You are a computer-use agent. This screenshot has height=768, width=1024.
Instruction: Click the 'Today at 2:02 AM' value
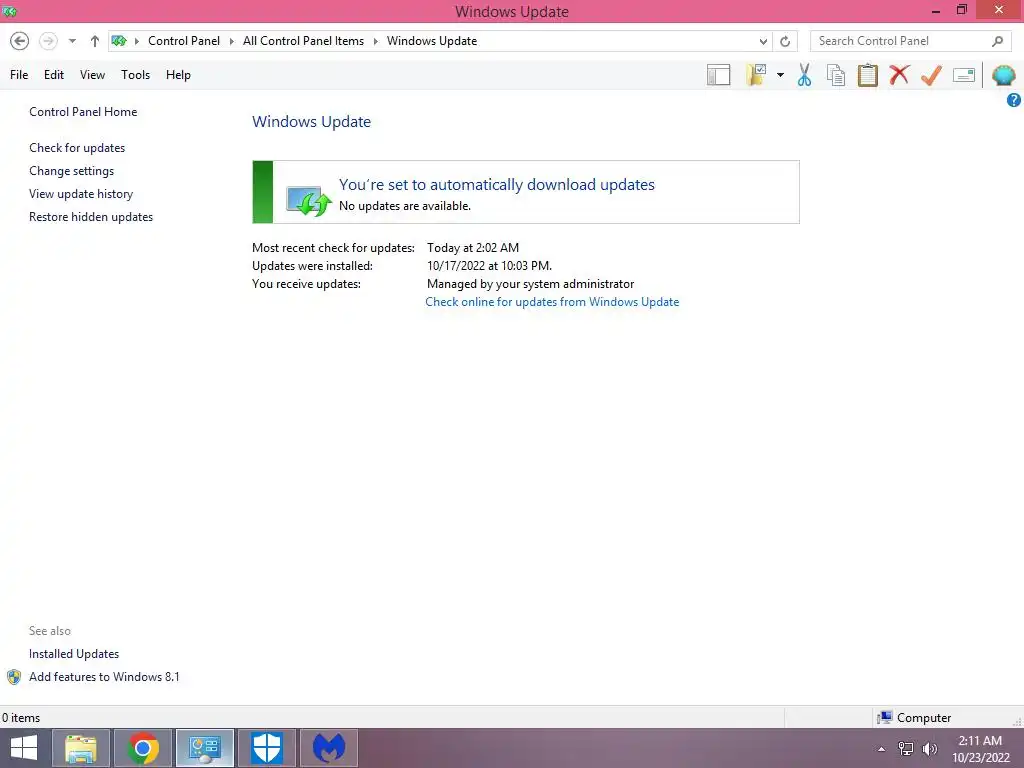[473, 248]
